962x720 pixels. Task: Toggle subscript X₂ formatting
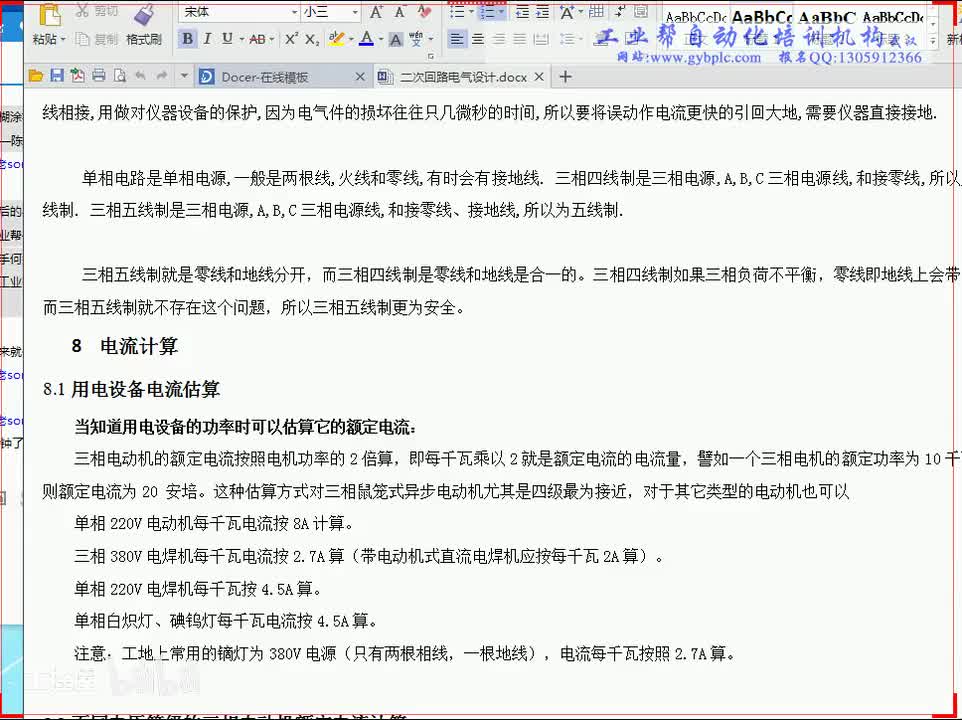pyautogui.click(x=312, y=39)
